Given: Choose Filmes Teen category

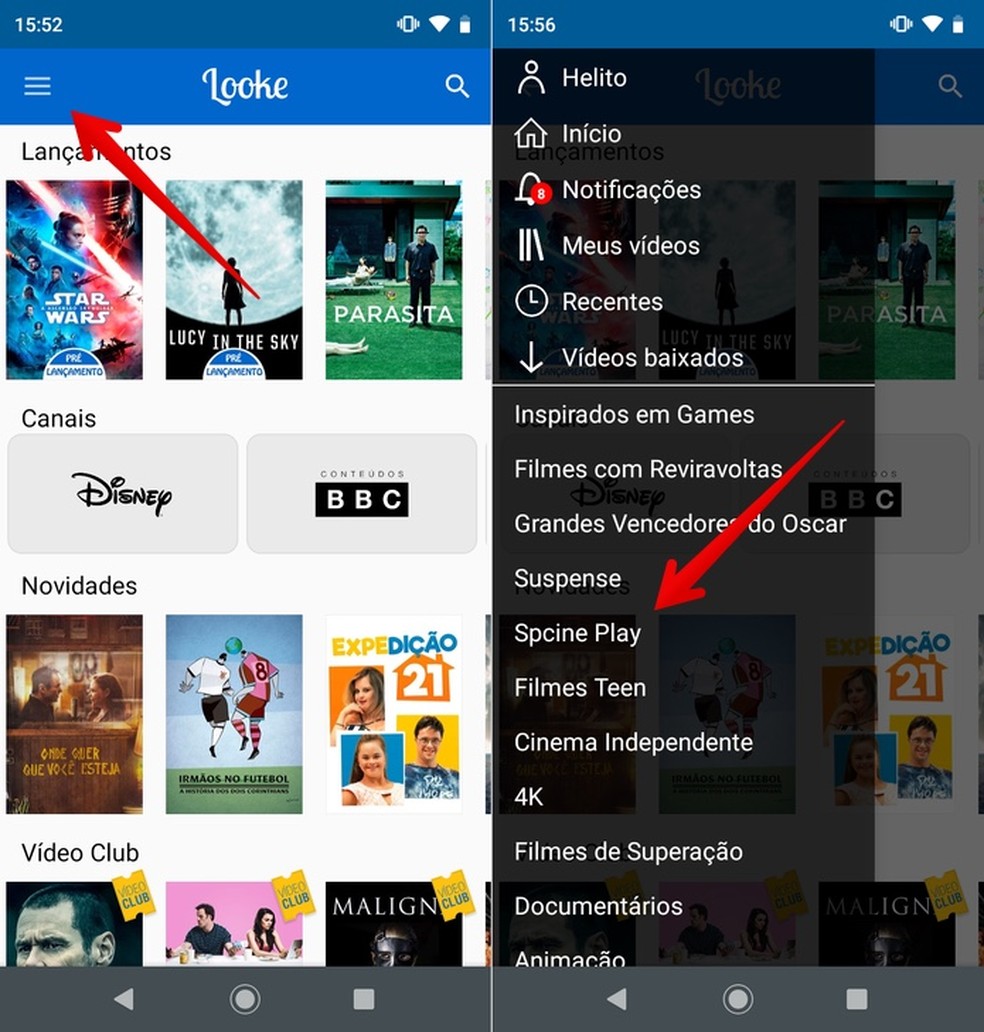Looking at the screenshot, I should pyautogui.click(x=580, y=688).
